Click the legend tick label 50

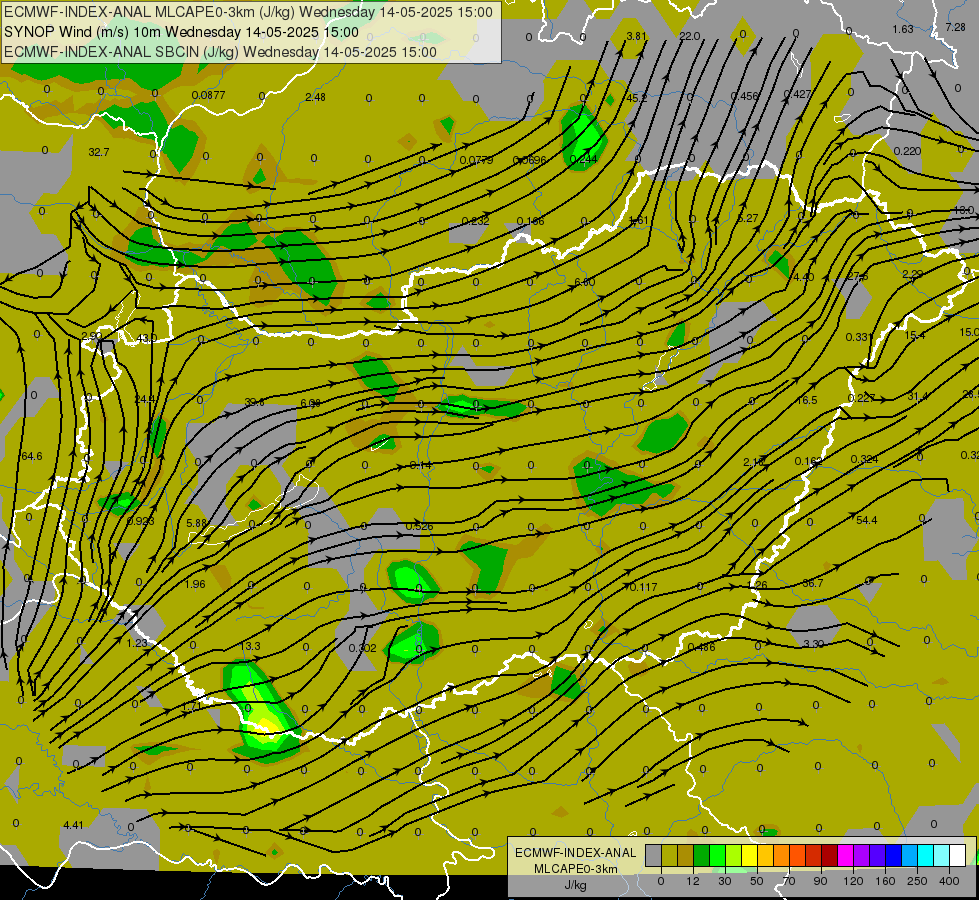[757, 881]
